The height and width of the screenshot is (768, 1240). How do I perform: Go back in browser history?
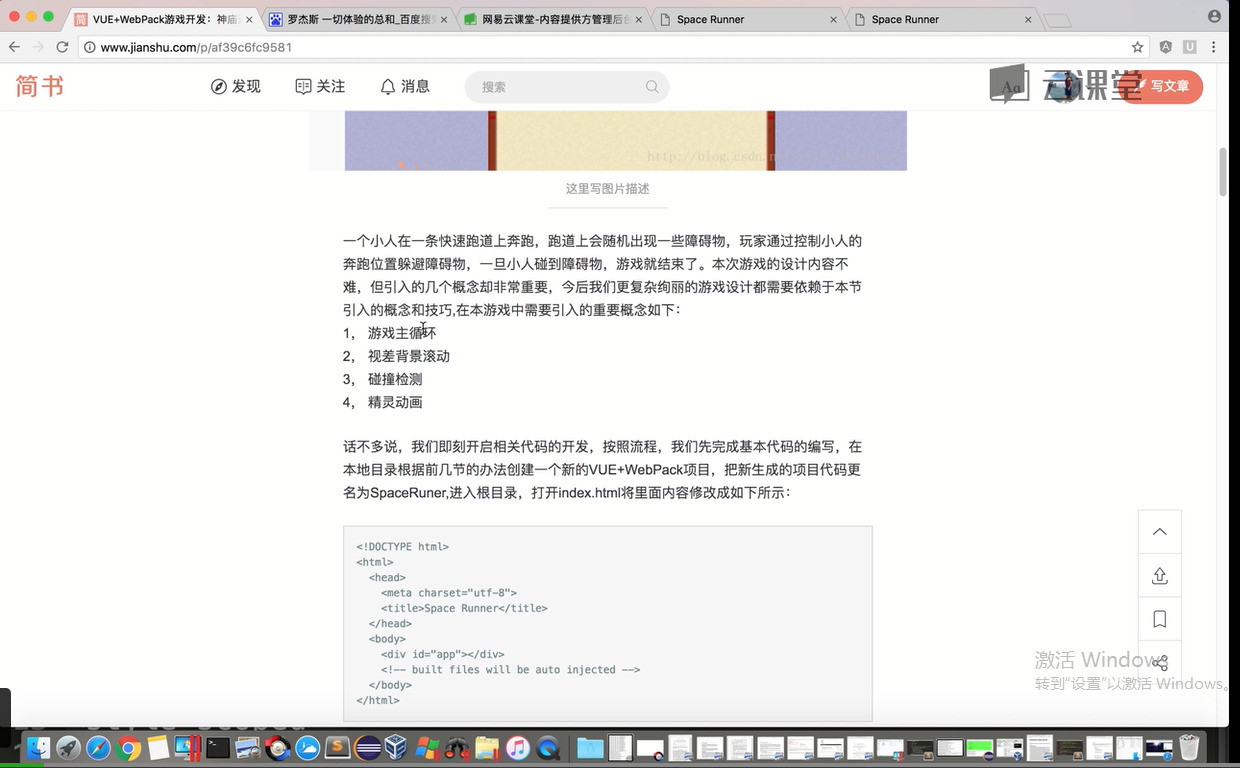coord(14,47)
